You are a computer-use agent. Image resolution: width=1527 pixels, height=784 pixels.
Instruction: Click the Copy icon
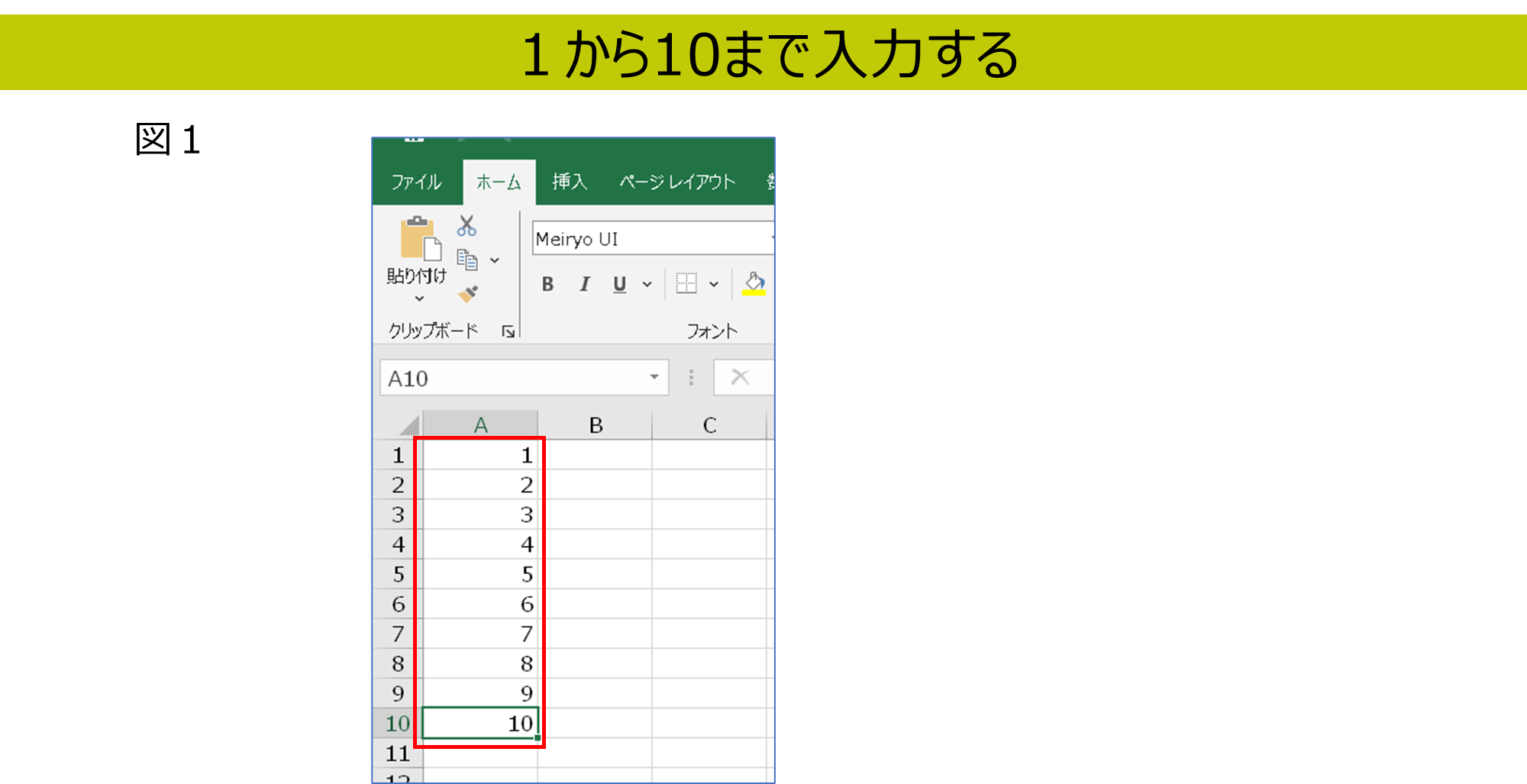coord(466,260)
